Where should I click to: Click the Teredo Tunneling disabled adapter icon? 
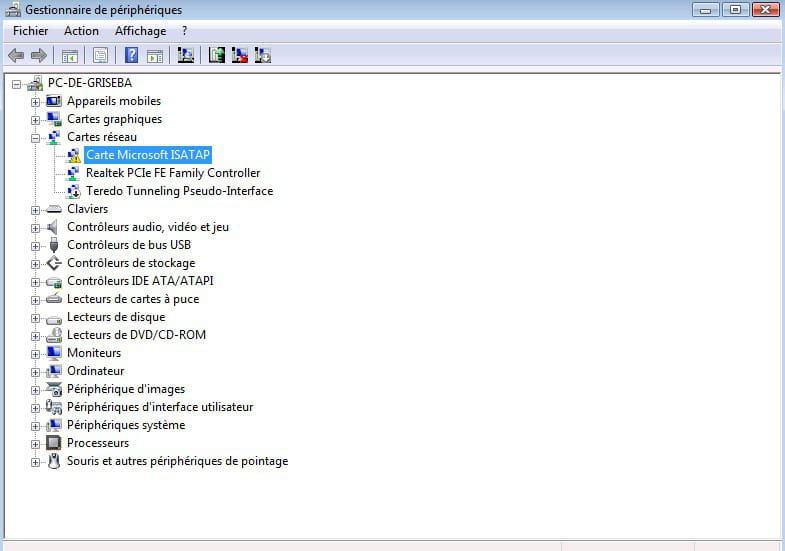pos(73,191)
